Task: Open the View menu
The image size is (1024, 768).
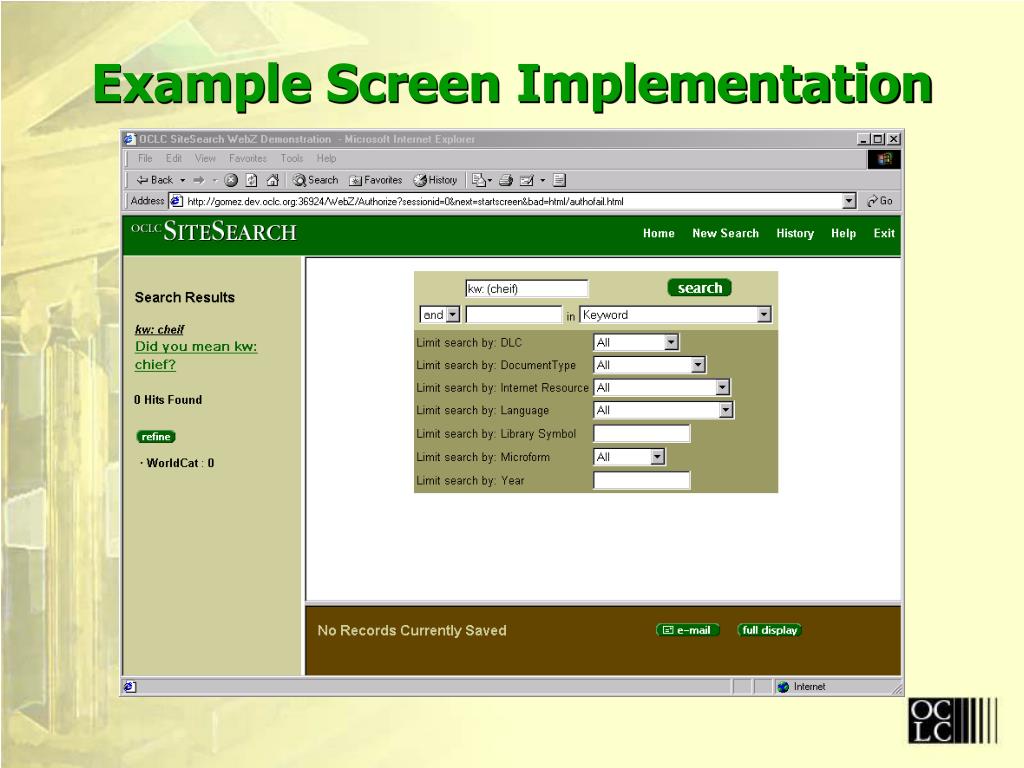Action: tap(205, 159)
